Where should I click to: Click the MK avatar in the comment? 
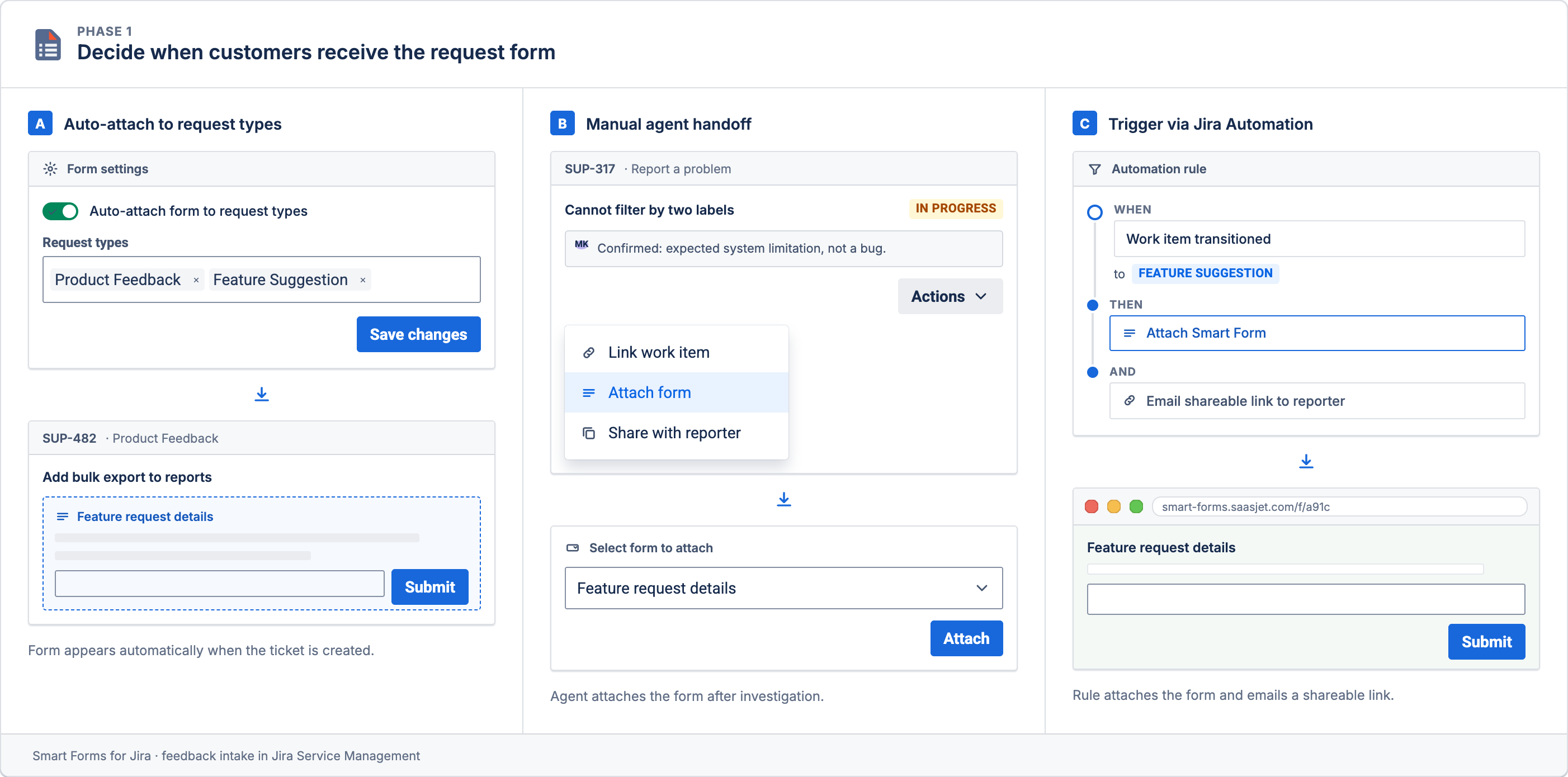(x=582, y=244)
